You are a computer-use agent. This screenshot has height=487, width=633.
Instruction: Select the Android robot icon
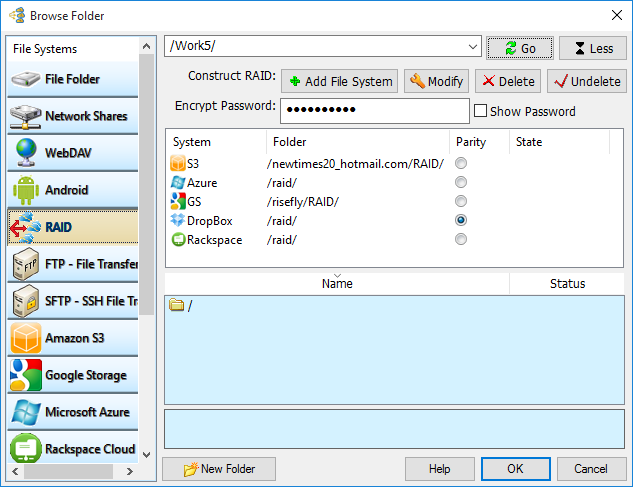pyautogui.click(x=26, y=190)
